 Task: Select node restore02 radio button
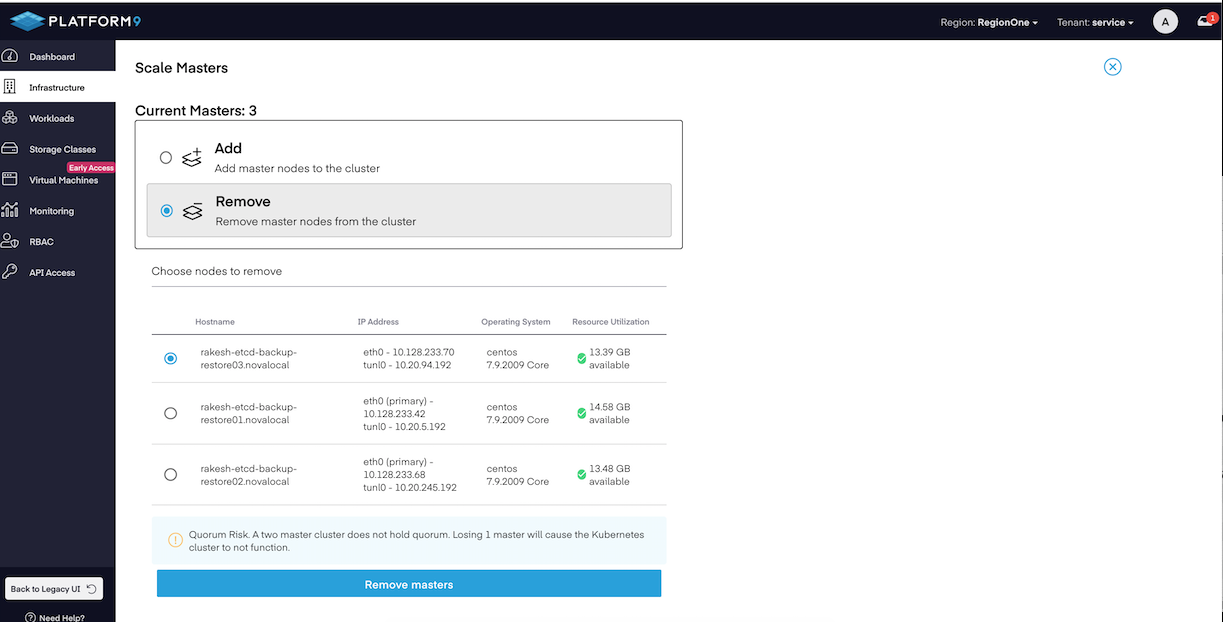170,474
